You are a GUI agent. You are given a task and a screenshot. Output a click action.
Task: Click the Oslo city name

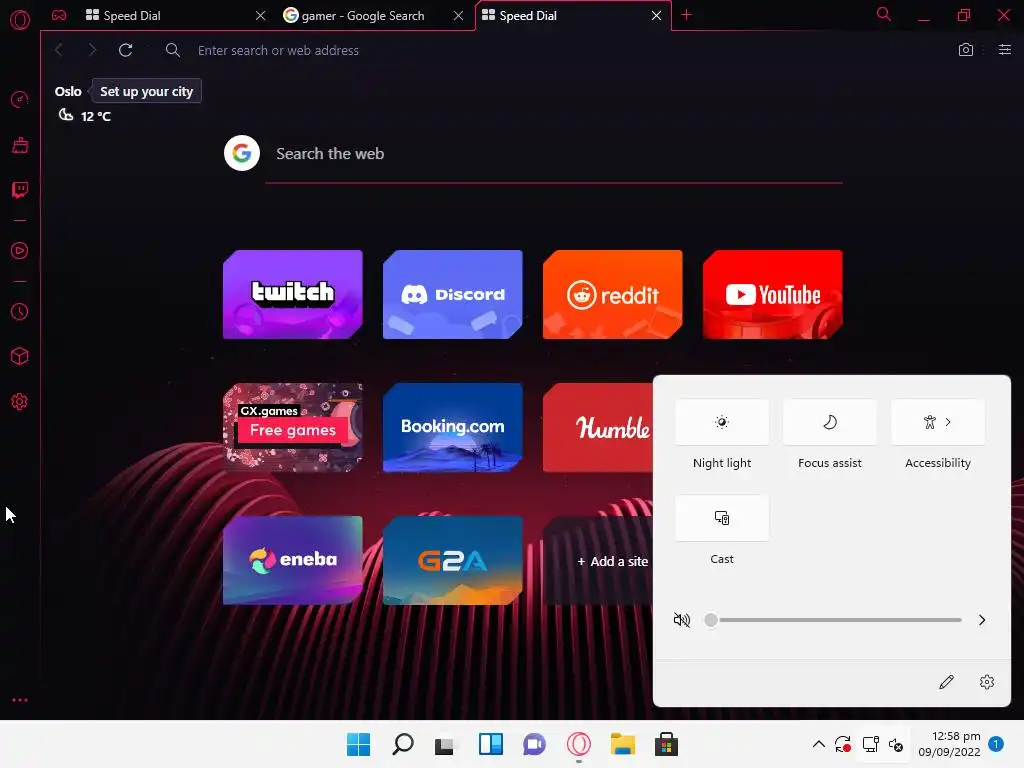pyautogui.click(x=68, y=91)
